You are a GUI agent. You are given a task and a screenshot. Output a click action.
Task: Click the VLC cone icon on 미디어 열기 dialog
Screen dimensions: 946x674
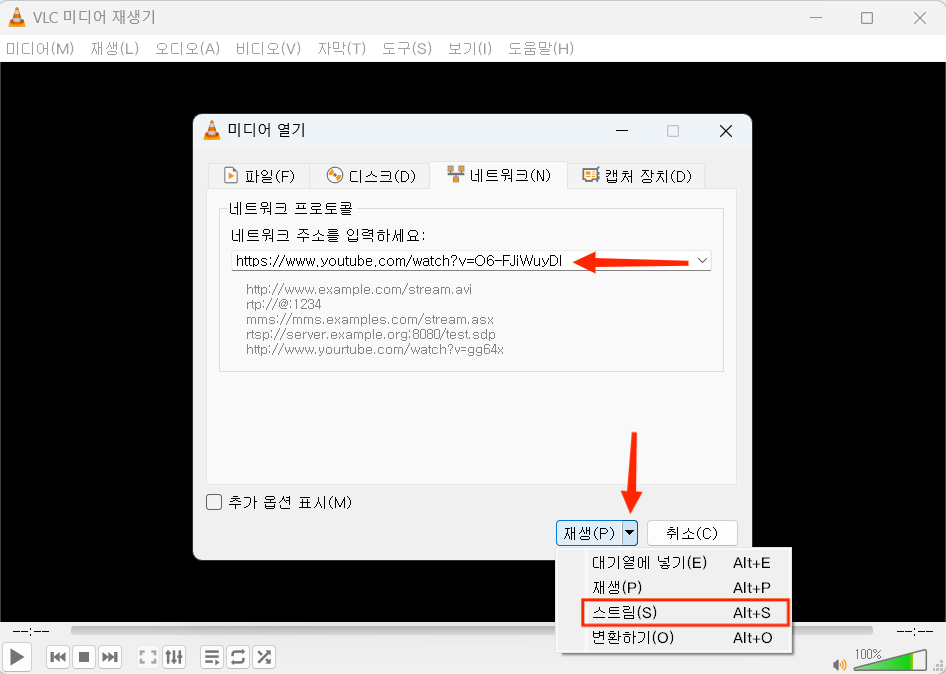pyautogui.click(x=212, y=130)
